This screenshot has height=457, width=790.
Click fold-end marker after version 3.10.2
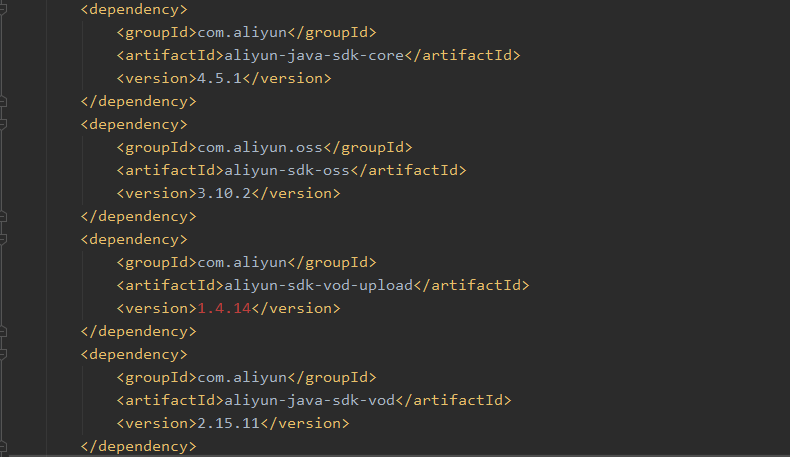point(4,216)
